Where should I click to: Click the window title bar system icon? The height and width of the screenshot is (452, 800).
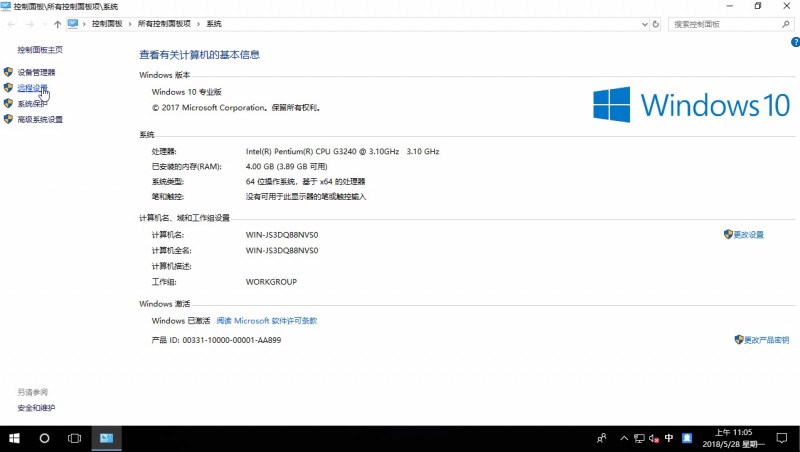pyautogui.click(x=6, y=6)
